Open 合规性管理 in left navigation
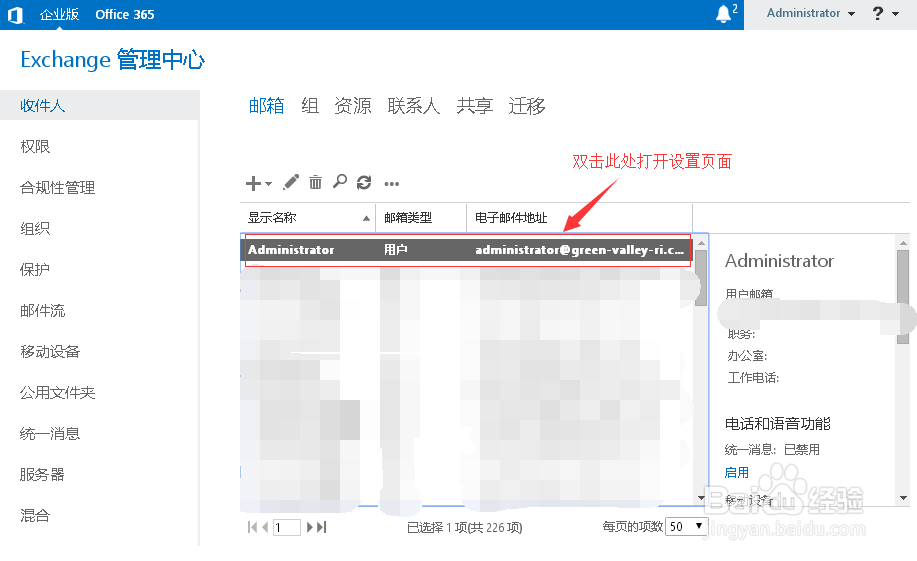Screen dimensions: 917x561 coord(57,187)
